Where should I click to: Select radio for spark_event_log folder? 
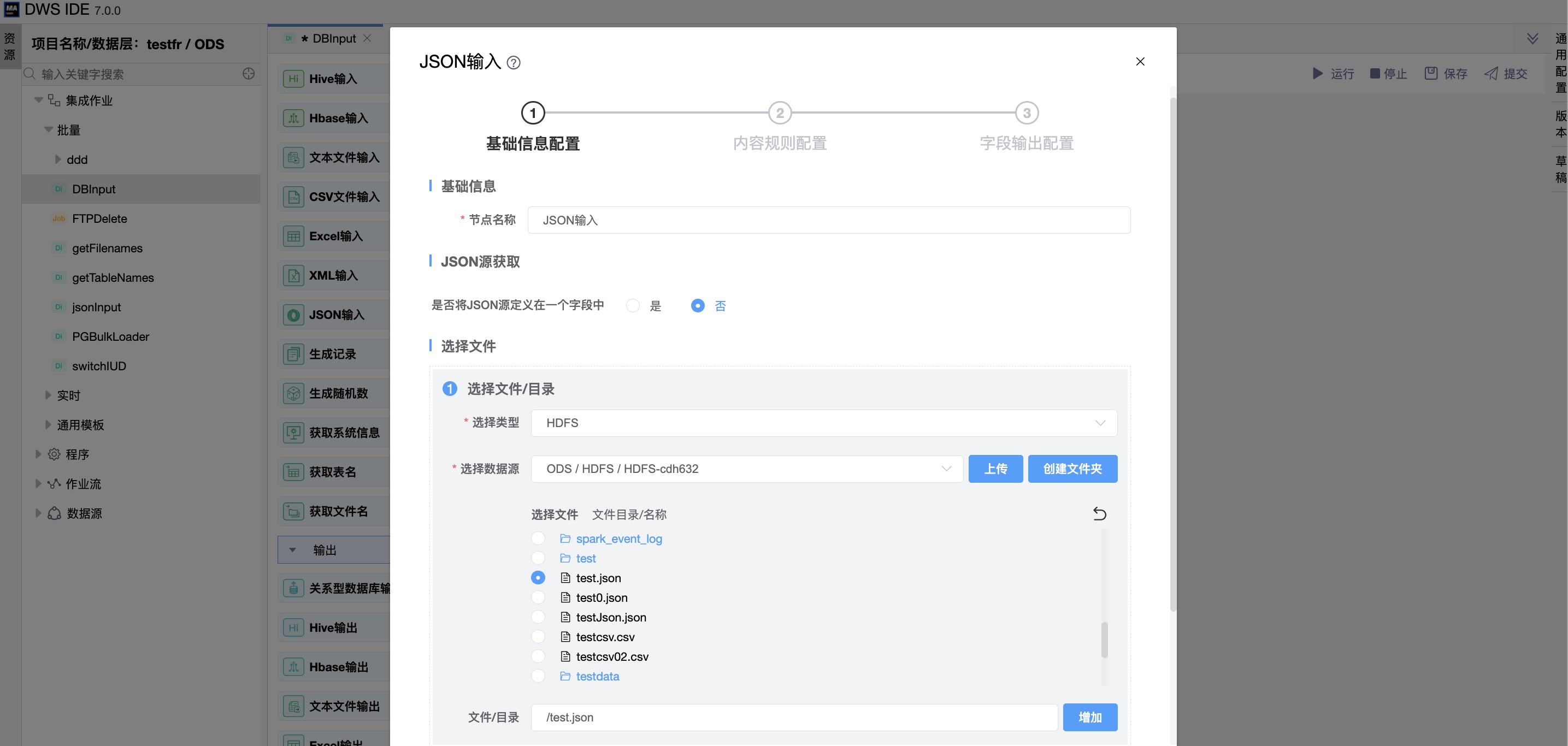[x=538, y=538]
